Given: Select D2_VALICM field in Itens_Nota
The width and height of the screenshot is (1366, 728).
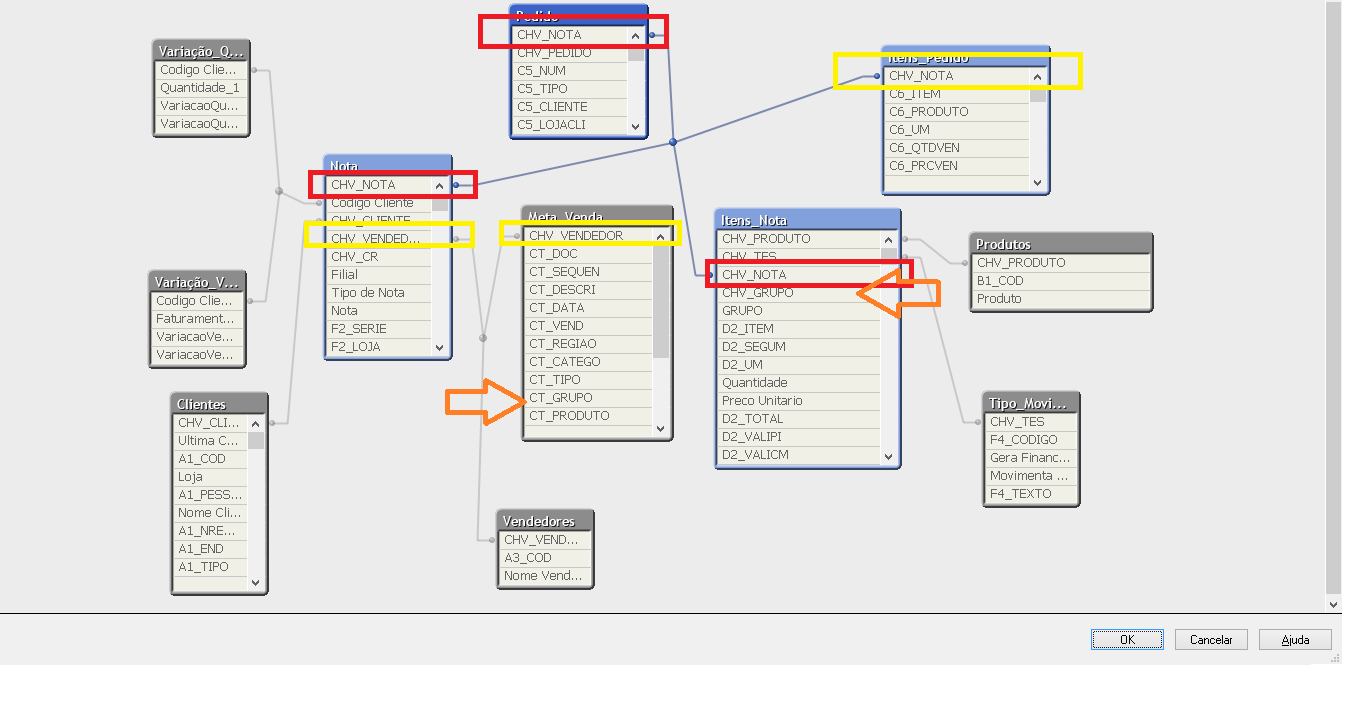Looking at the screenshot, I should (x=799, y=455).
